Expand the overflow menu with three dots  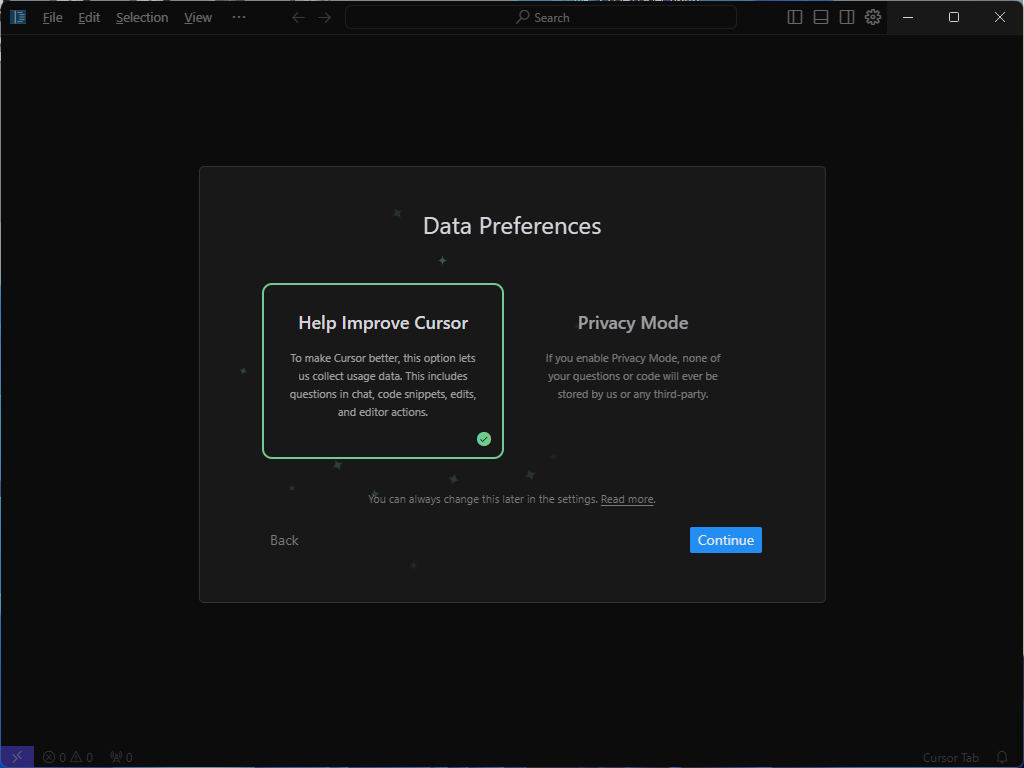point(239,18)
